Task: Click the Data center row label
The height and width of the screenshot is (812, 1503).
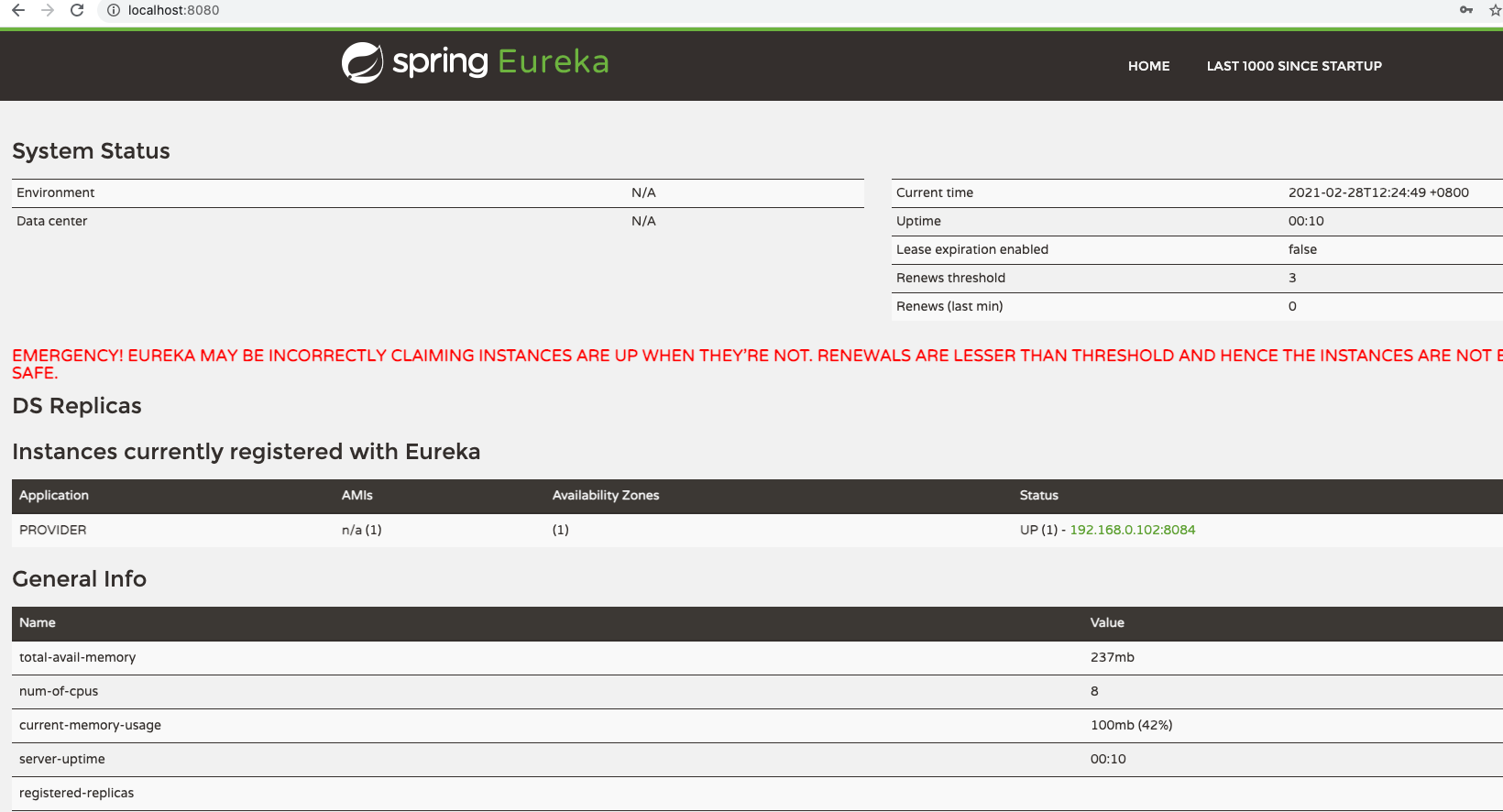Action: click(x=52, y=221)
